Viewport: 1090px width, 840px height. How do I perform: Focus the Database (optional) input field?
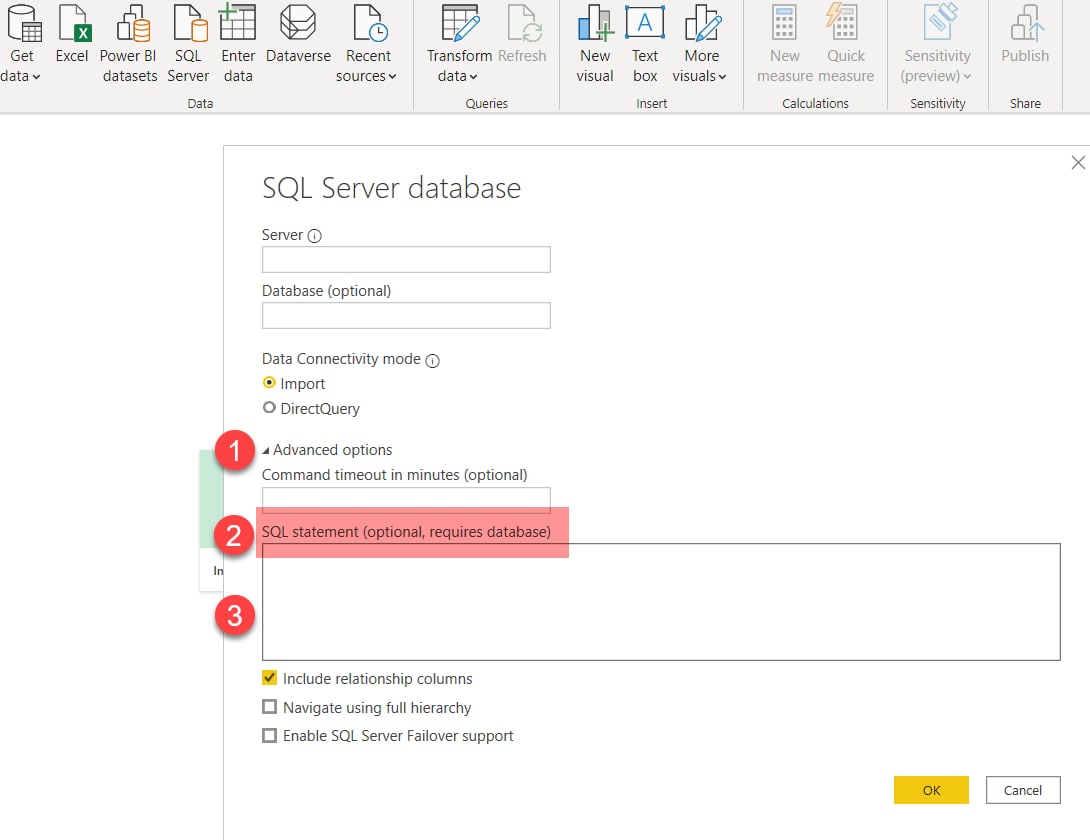406,316
